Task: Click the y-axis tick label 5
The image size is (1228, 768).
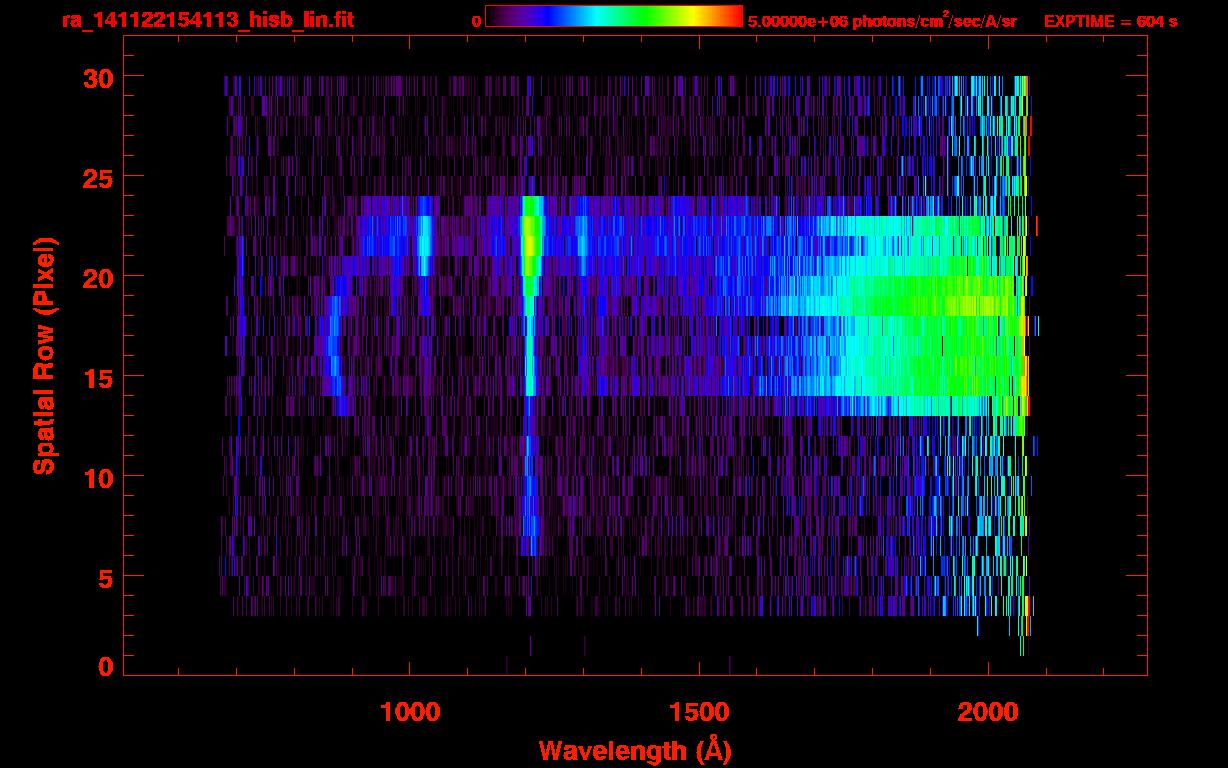Action: tap(104, 577)
